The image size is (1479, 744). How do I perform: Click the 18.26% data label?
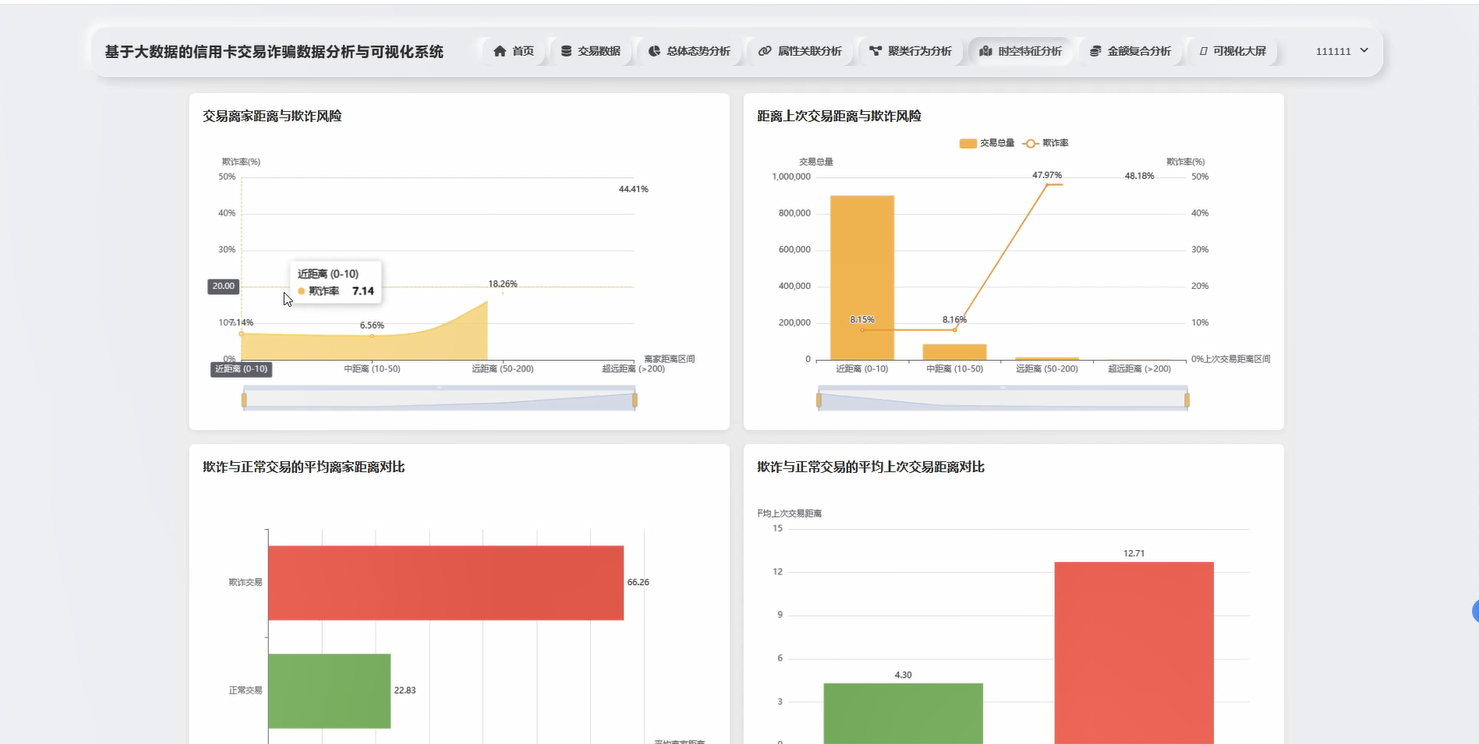(503, 284)
